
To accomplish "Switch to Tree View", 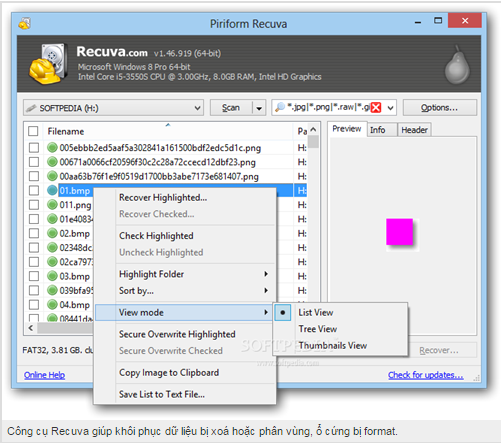I will point(340,329).
